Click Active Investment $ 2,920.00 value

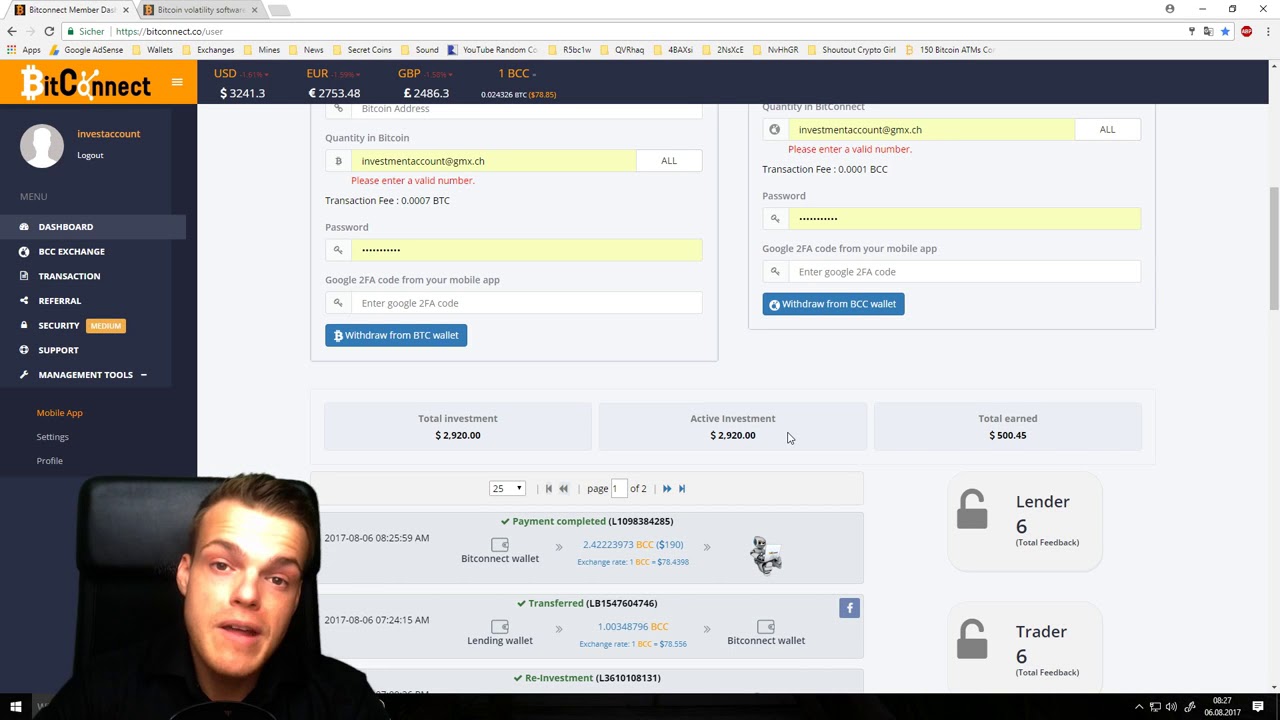pyautogui.click(x=732, y=435)
